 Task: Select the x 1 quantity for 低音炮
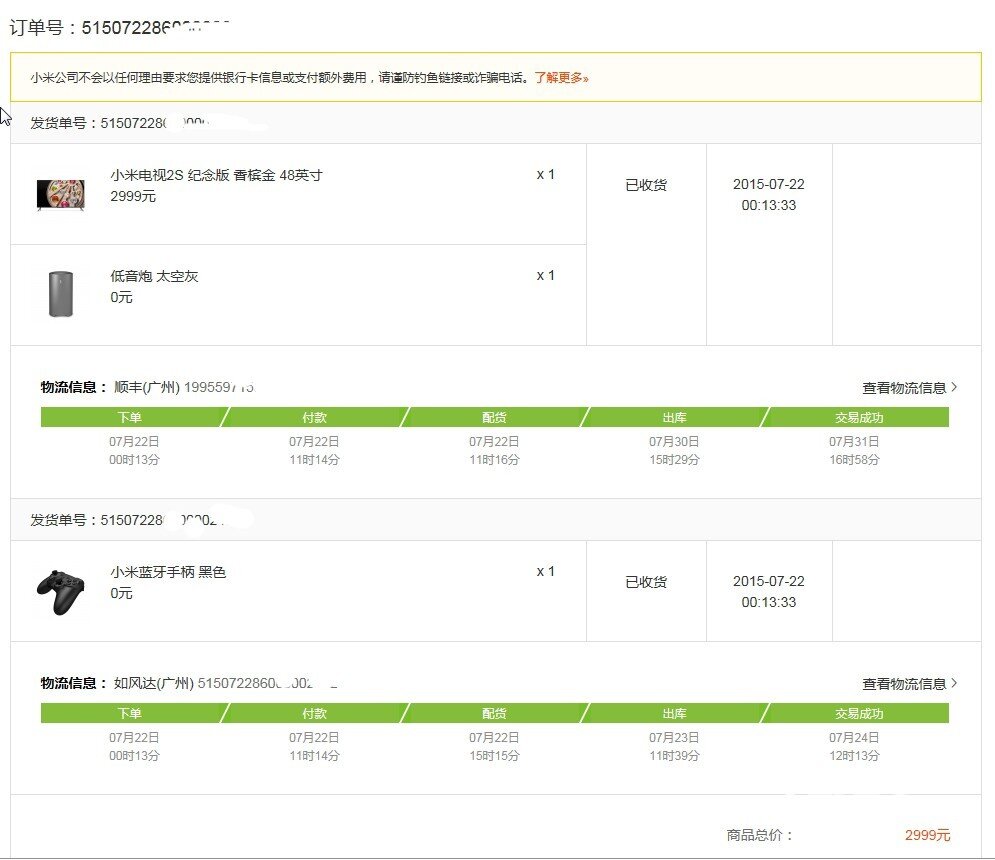pyautogui.click(x=546, y=275)
